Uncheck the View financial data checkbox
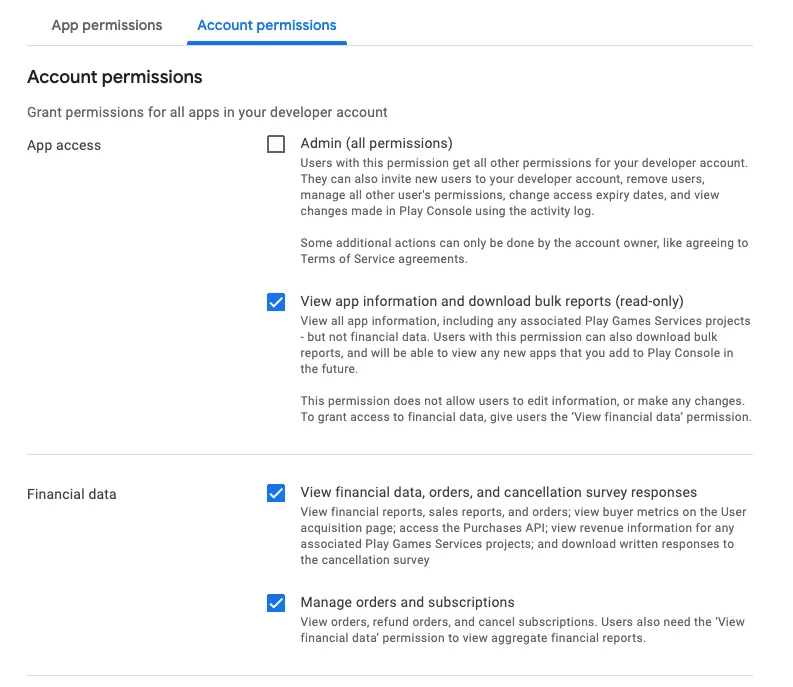This screenshot has width=793, height=687. point(276,493)
